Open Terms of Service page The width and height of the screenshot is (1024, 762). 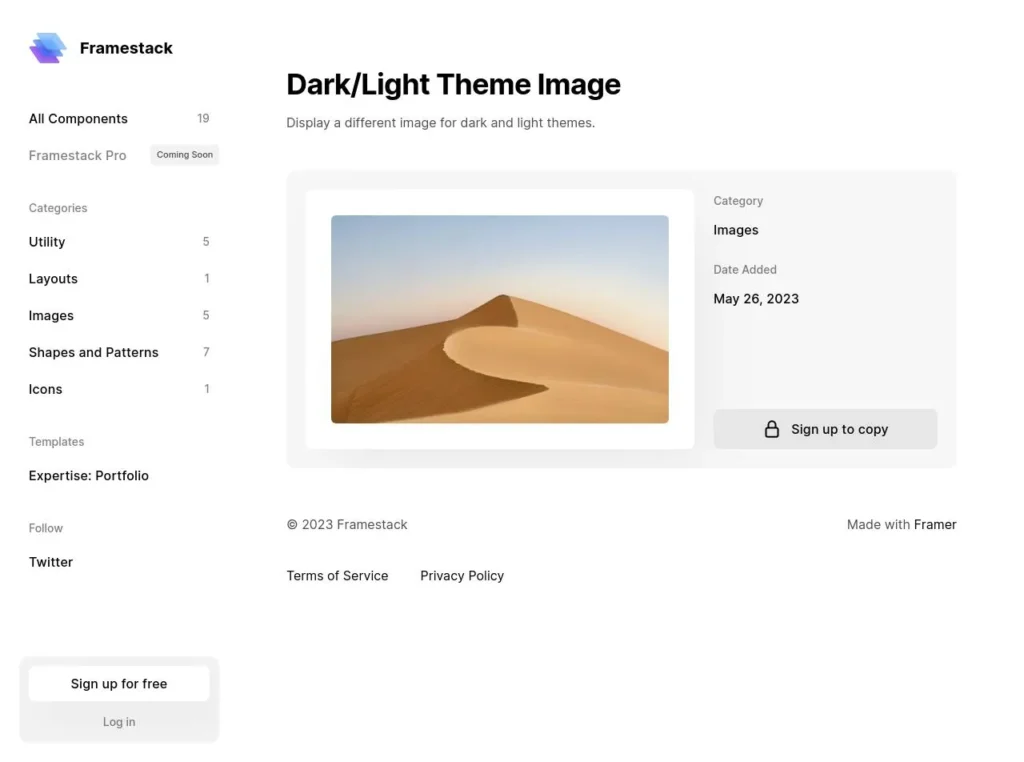pos(337,576)
